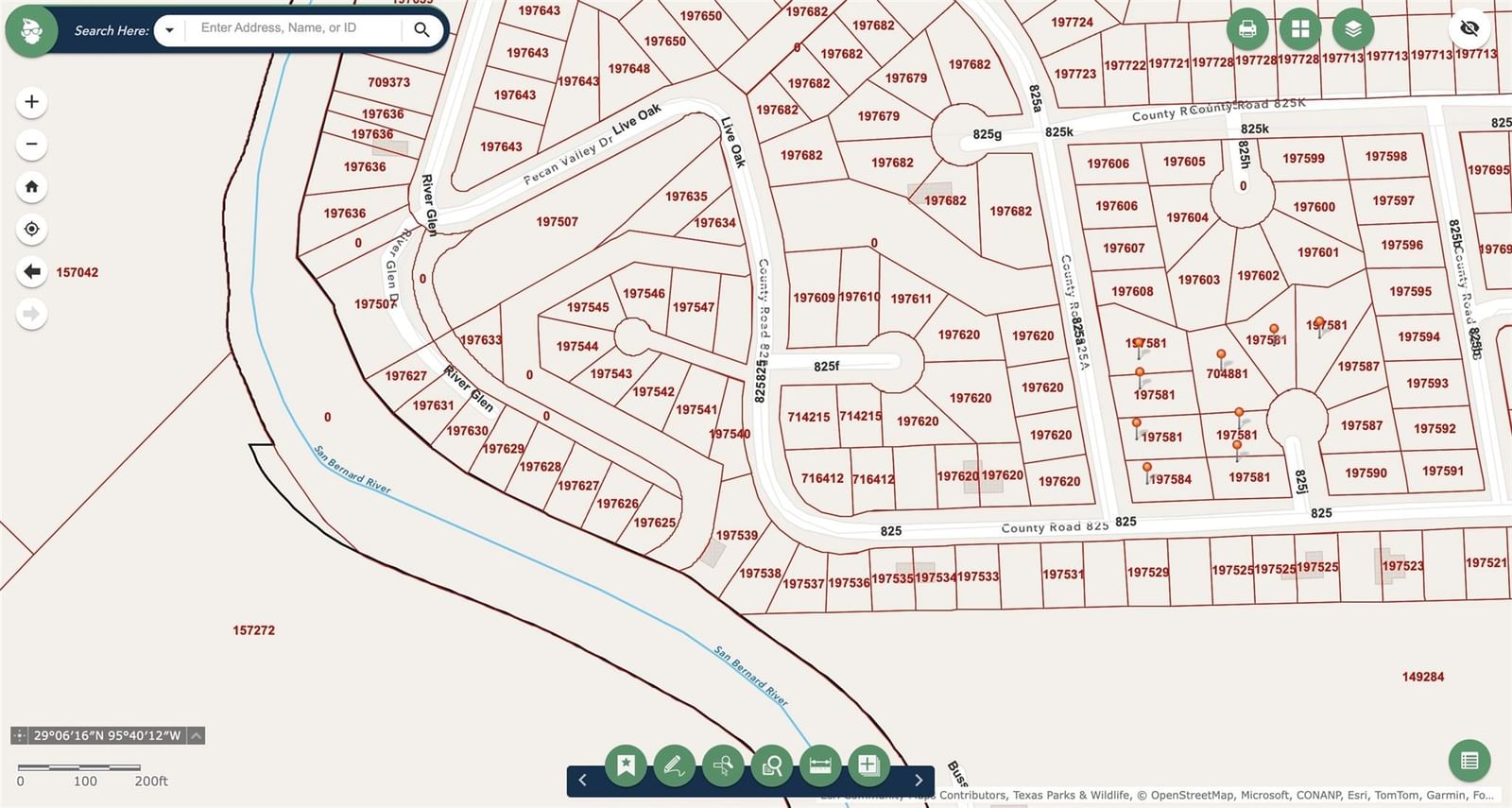Zoom out with the minus button

(x=31, y=145)
